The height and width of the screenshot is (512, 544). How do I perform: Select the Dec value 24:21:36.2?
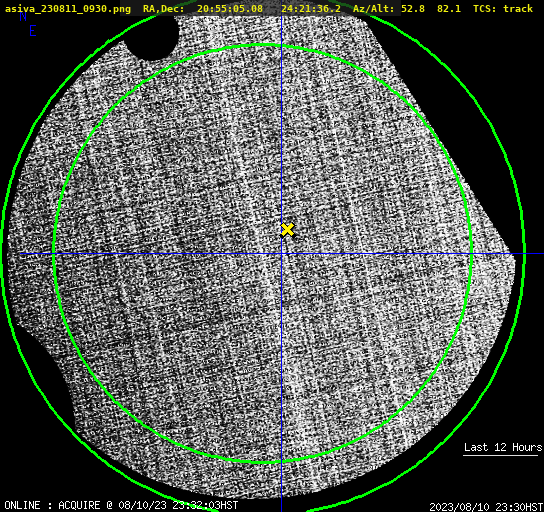click(x=311, y=8)
